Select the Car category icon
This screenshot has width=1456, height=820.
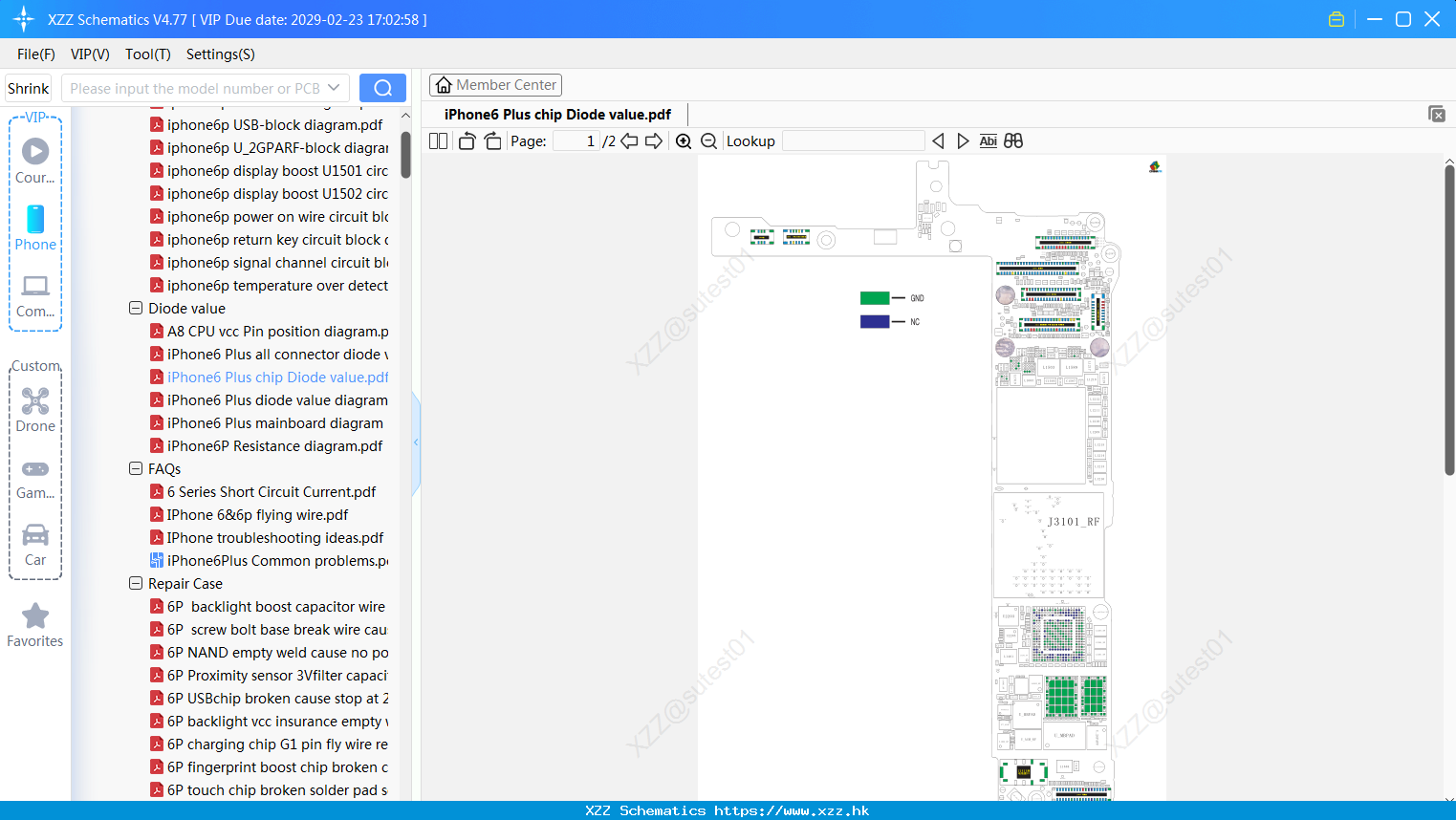point(35,544)
